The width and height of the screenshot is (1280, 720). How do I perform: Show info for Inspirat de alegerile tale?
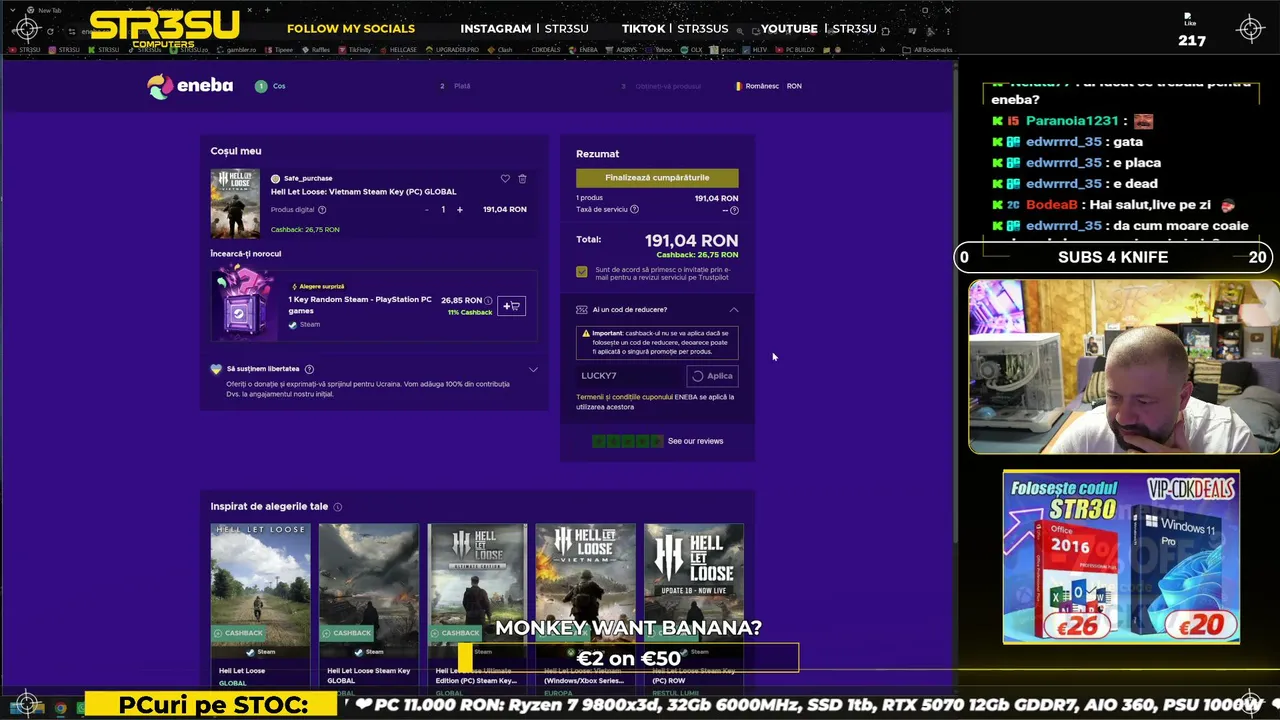pos(338,507)
